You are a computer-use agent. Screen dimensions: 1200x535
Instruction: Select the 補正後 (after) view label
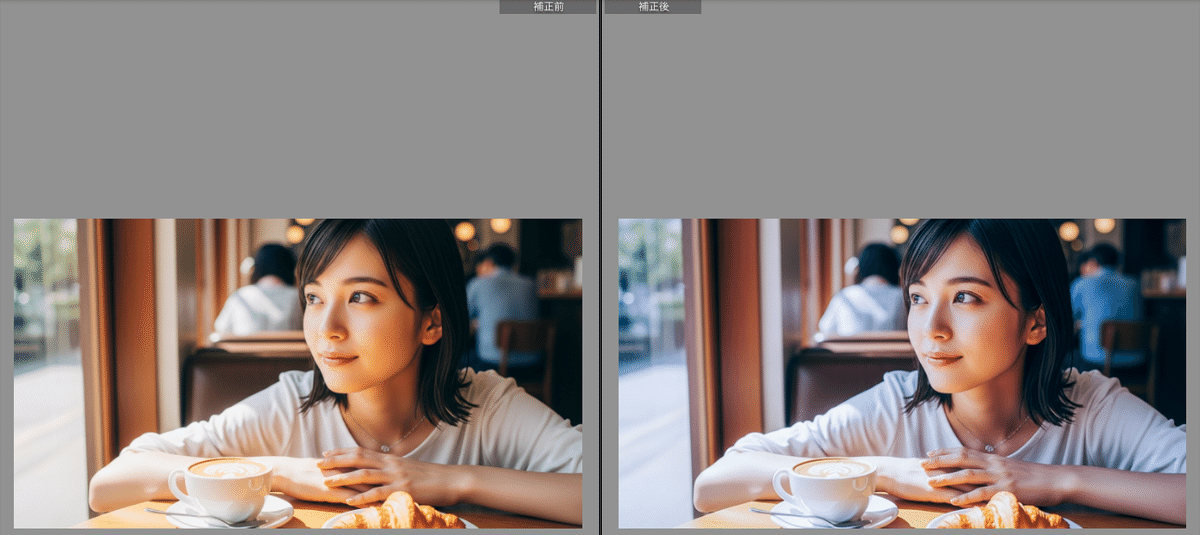click(x=653, y=7)
